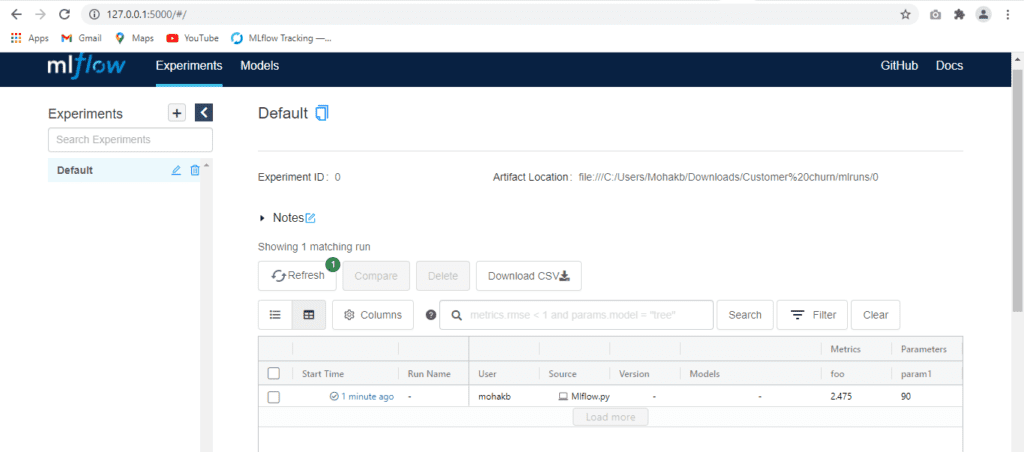Click the mlflow logo
This screenshot has width=1024, height=452.
click(86, 67)
